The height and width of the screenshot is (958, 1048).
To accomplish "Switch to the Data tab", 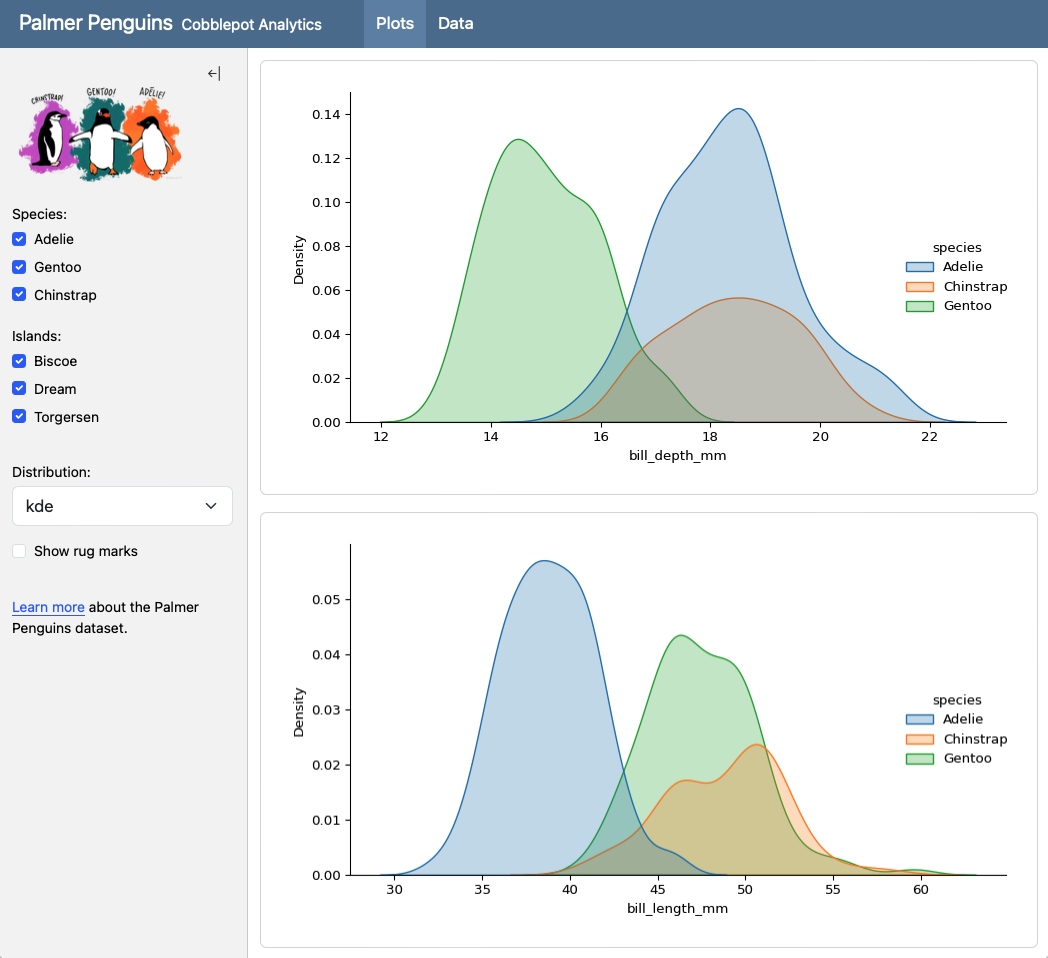I will (x=455, y=23).
